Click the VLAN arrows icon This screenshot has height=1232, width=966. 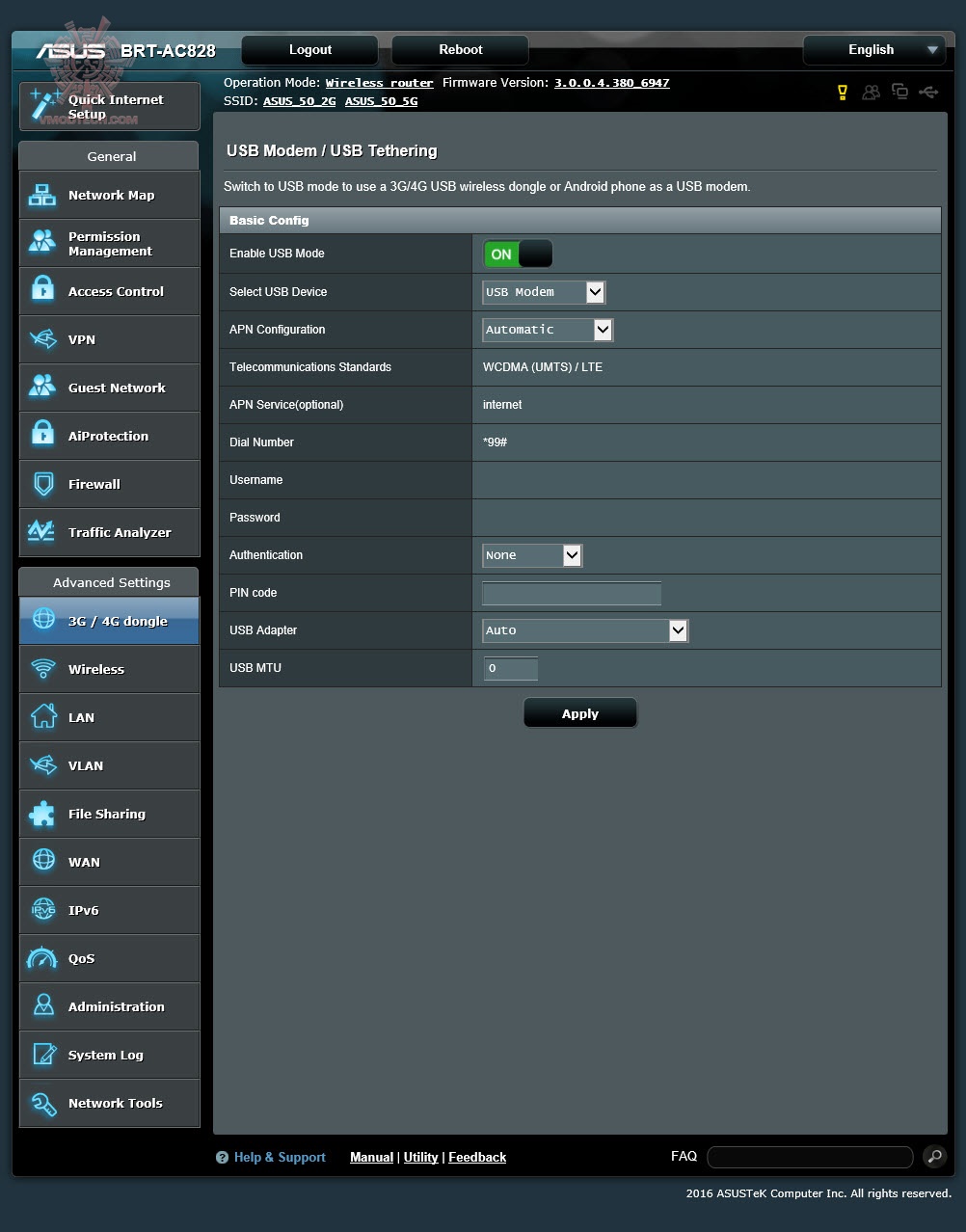(42, 765)
